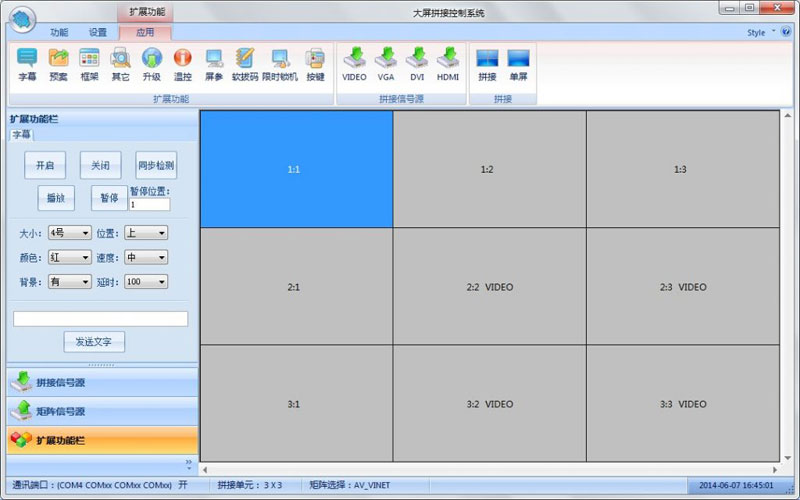
Task: Click the 单屏 single screen icon
Action: pyautogui.click(x=518, y=64)
